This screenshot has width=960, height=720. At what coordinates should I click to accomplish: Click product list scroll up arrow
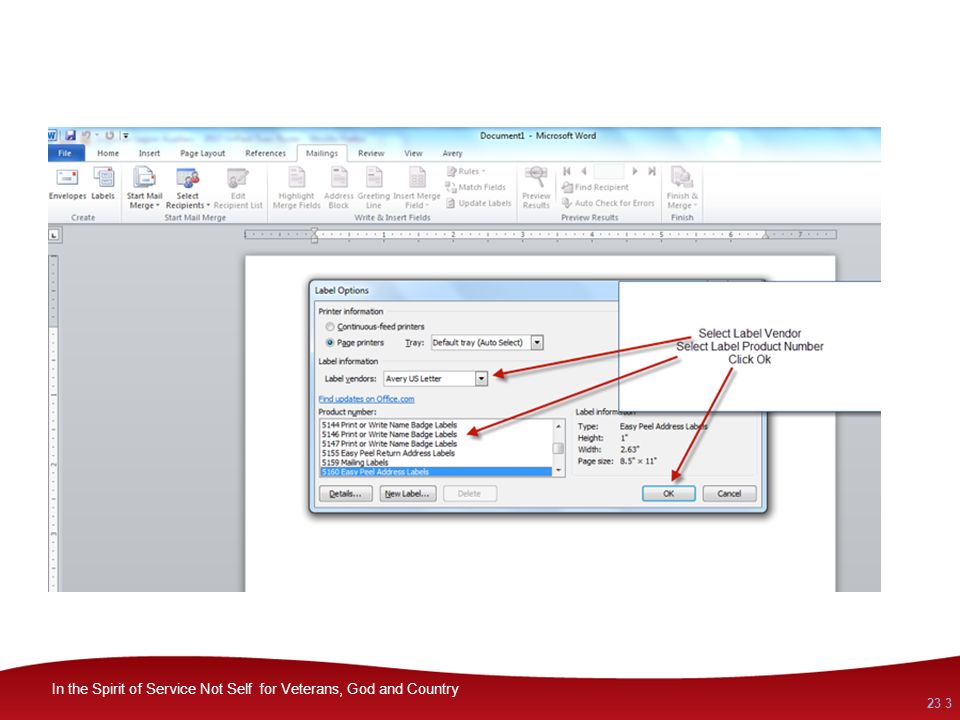click(558, 426)
